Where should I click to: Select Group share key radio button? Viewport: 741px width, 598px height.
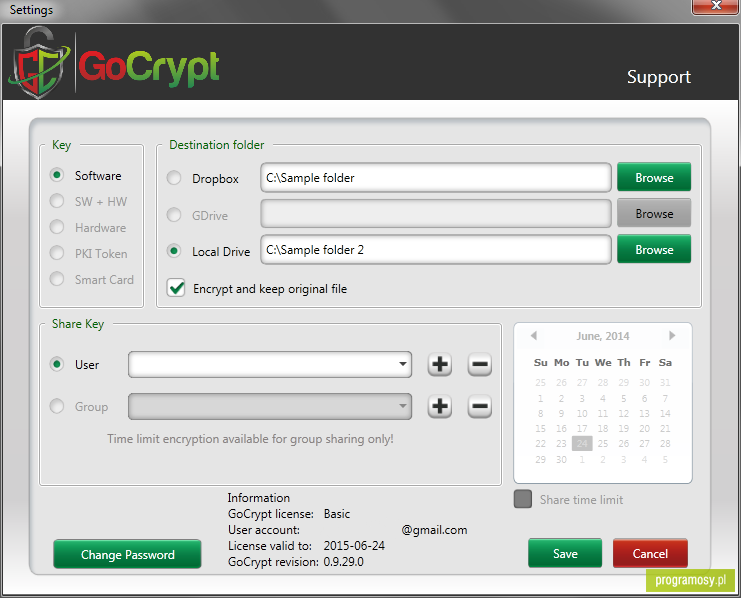(x=57, y=406)
